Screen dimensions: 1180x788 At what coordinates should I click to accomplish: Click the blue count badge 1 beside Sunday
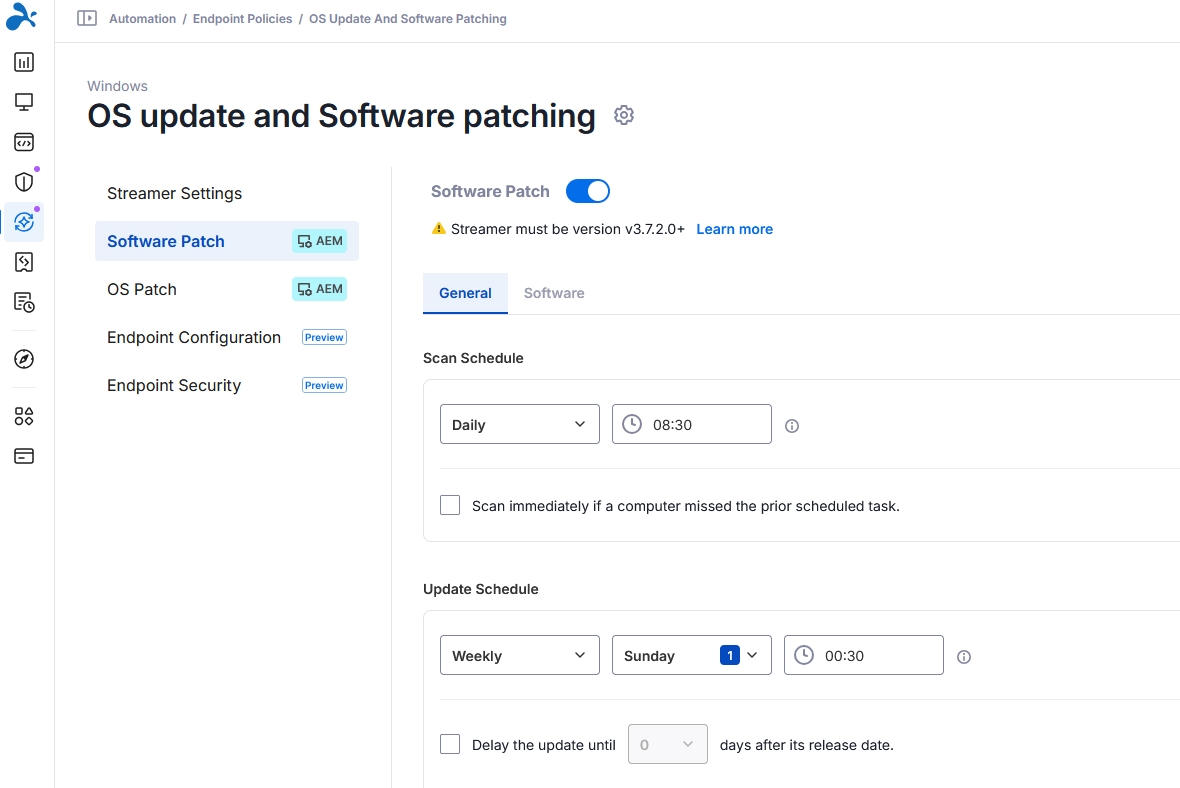click(730, 656)
